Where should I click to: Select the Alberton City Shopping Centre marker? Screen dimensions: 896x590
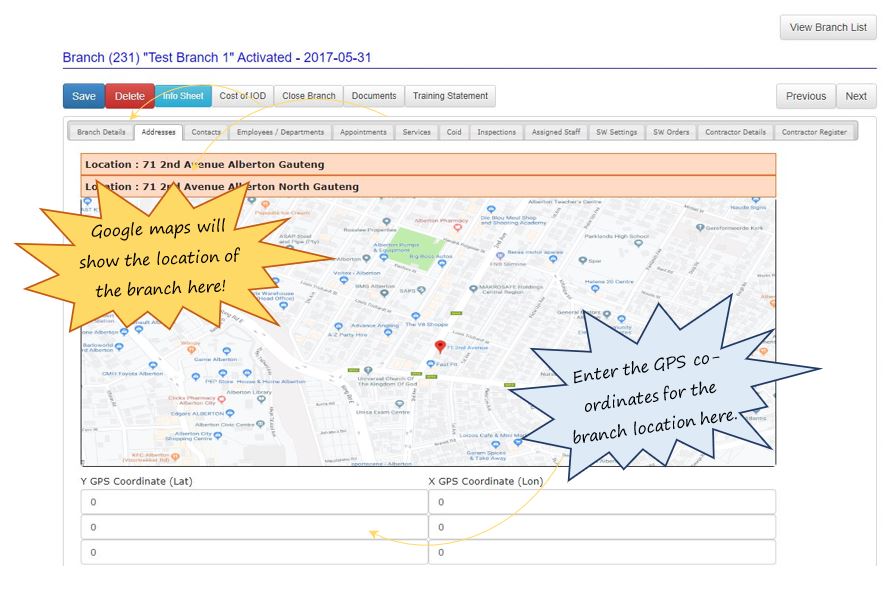tap(218, 436)
